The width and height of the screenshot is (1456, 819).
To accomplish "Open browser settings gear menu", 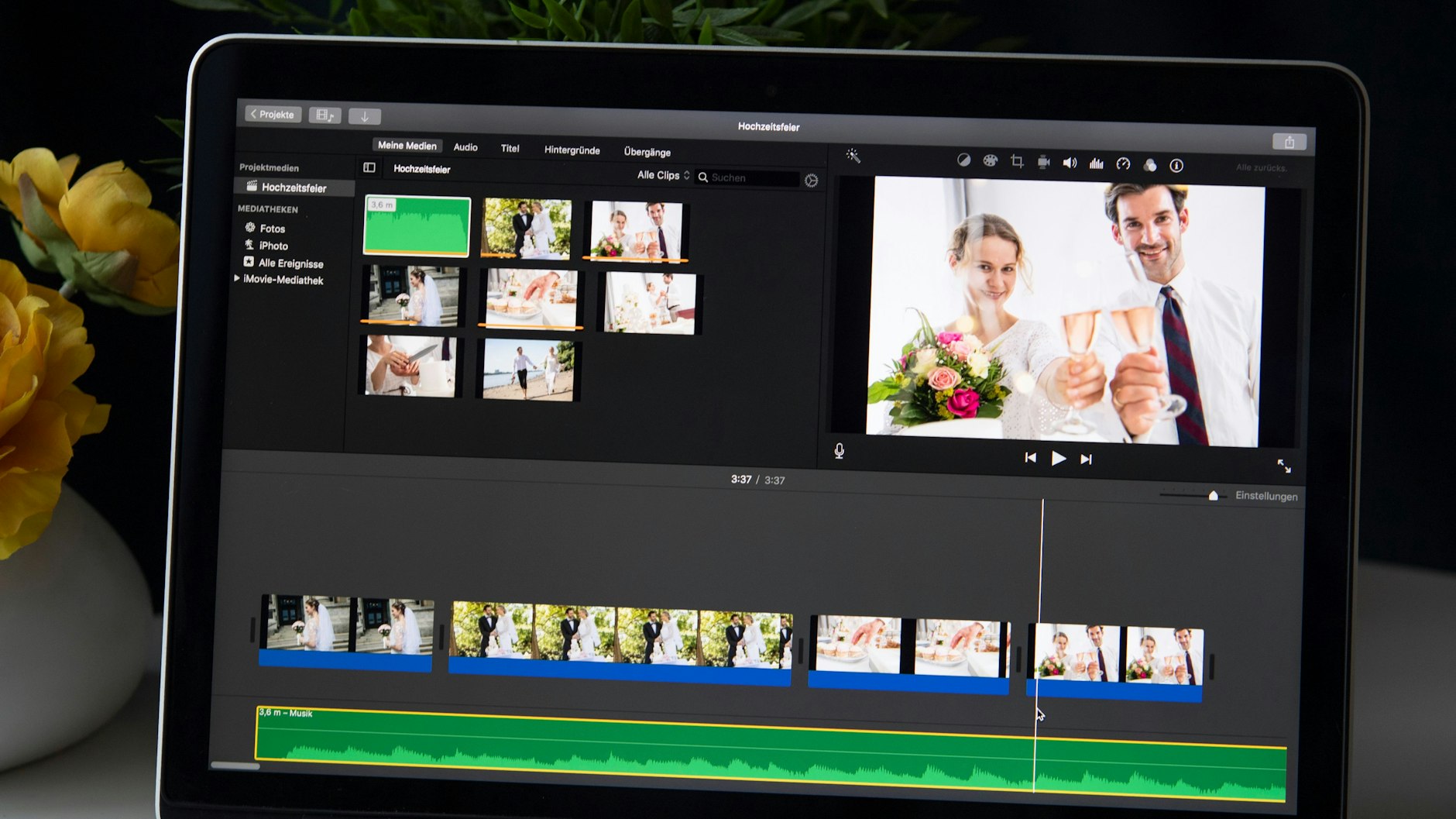I will [811, 181].
